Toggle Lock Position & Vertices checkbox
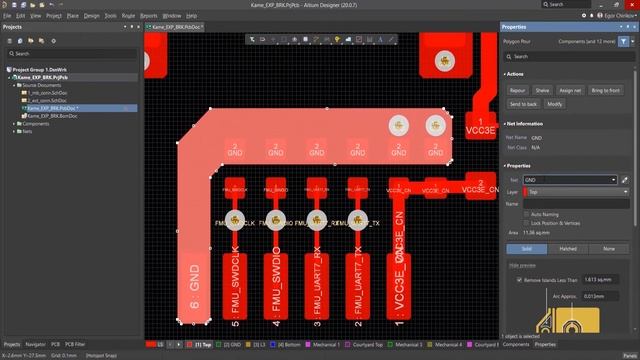640x360 pixels. (527, 223)
